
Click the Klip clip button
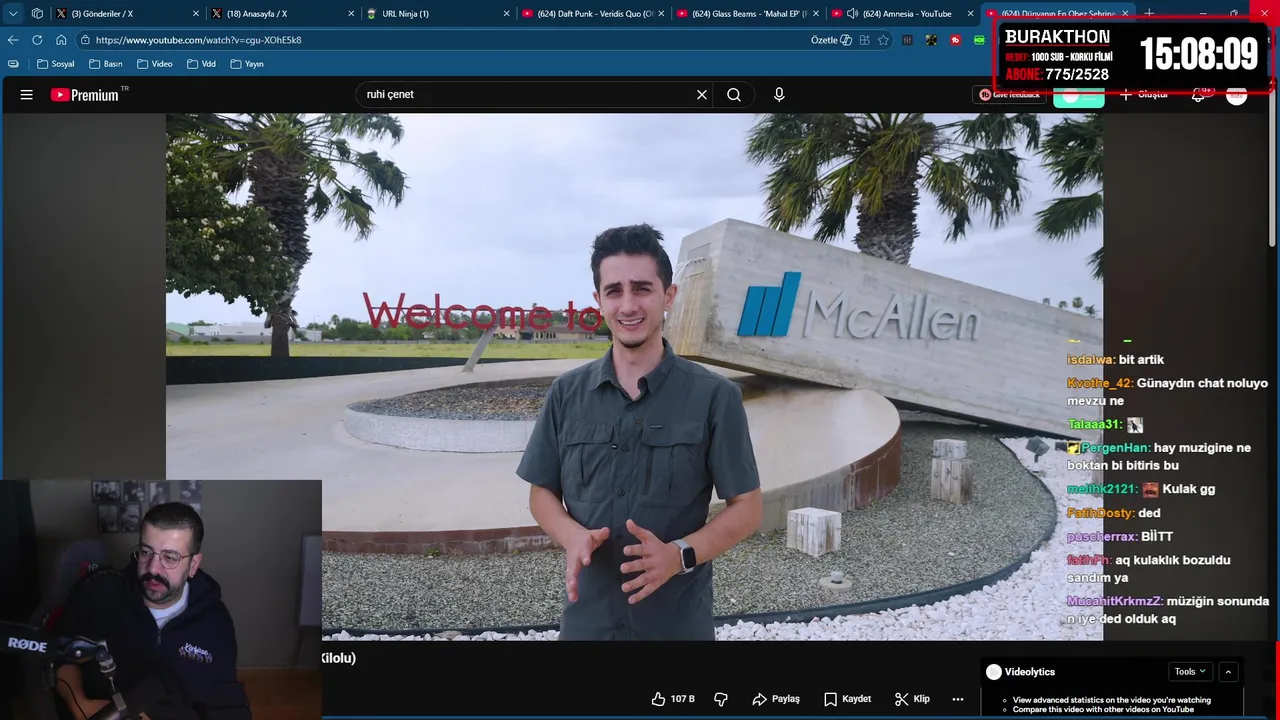point(912,699)
